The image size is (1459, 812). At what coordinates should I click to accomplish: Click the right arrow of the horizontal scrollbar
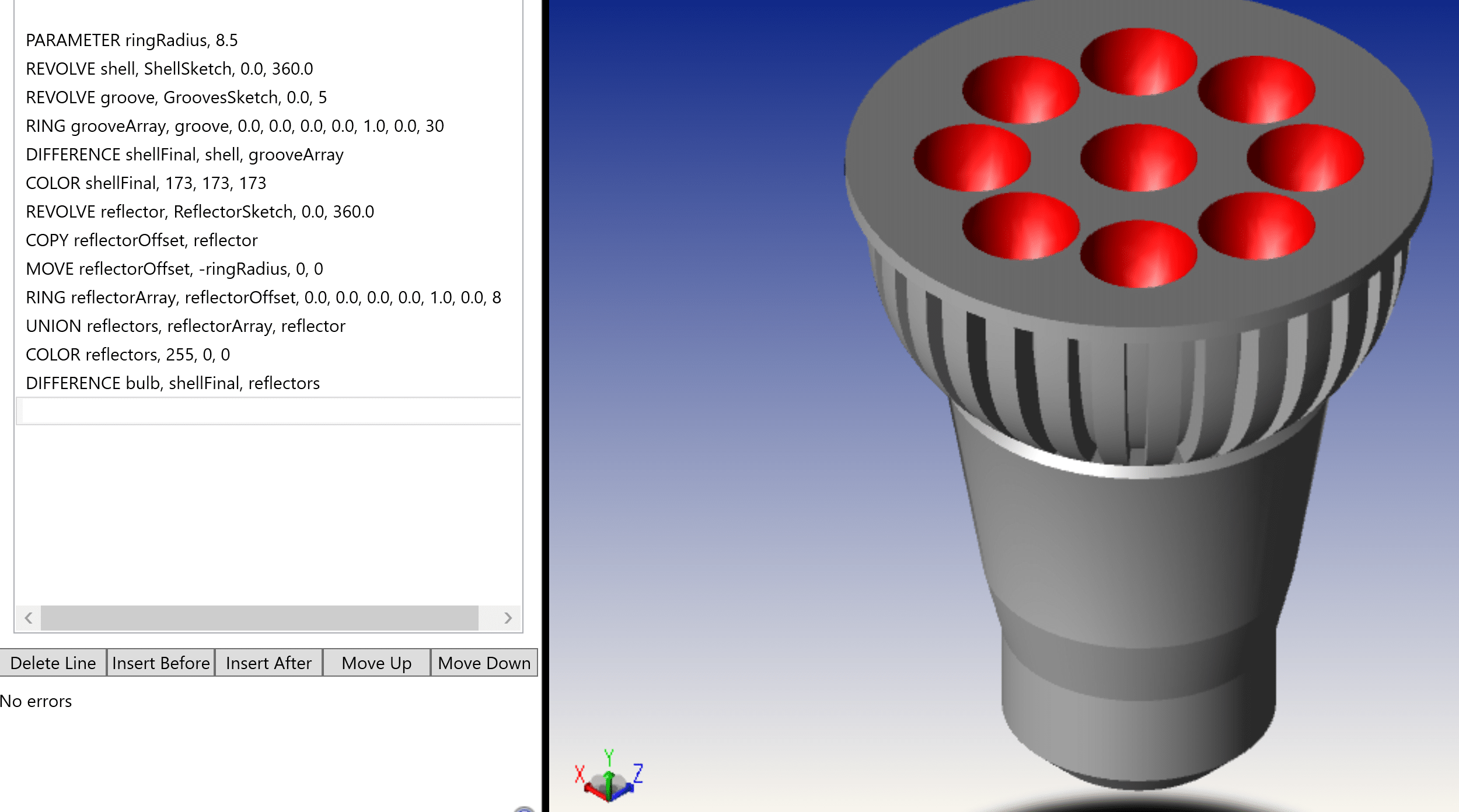pyautogui.click(x=507, y=619)
